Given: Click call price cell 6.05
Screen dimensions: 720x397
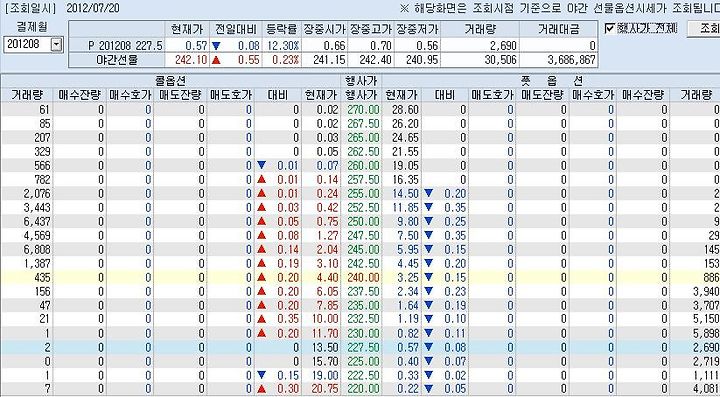Looking at the screenshot, I should pyautogui.click(x=328, y=291).
